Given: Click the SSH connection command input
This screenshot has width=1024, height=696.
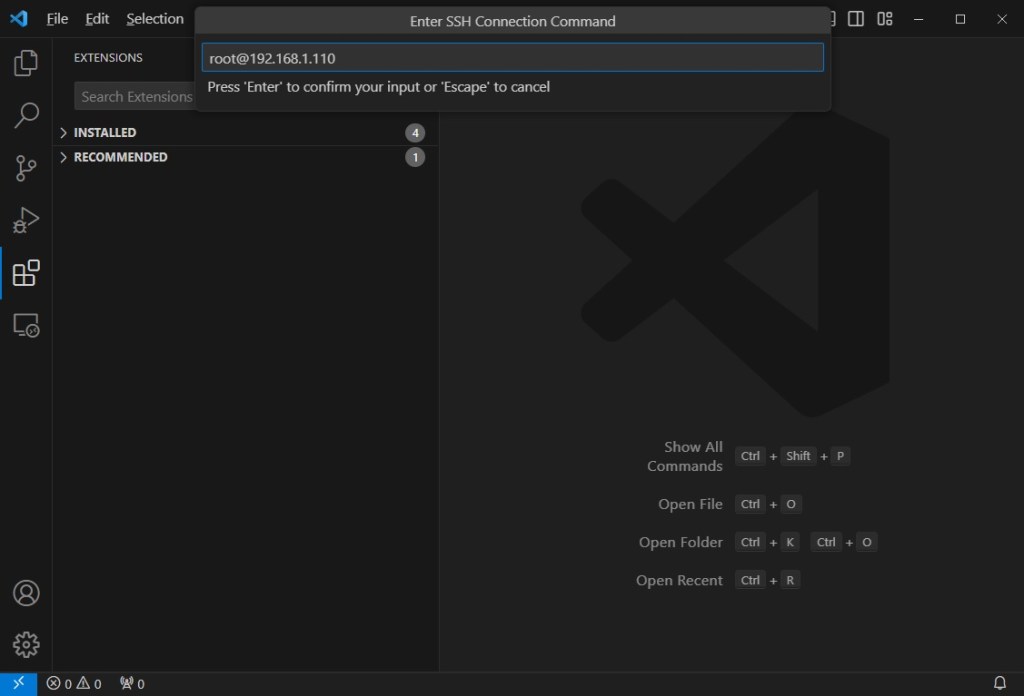Looking at the screenshot, I should (x=512, y=58).
